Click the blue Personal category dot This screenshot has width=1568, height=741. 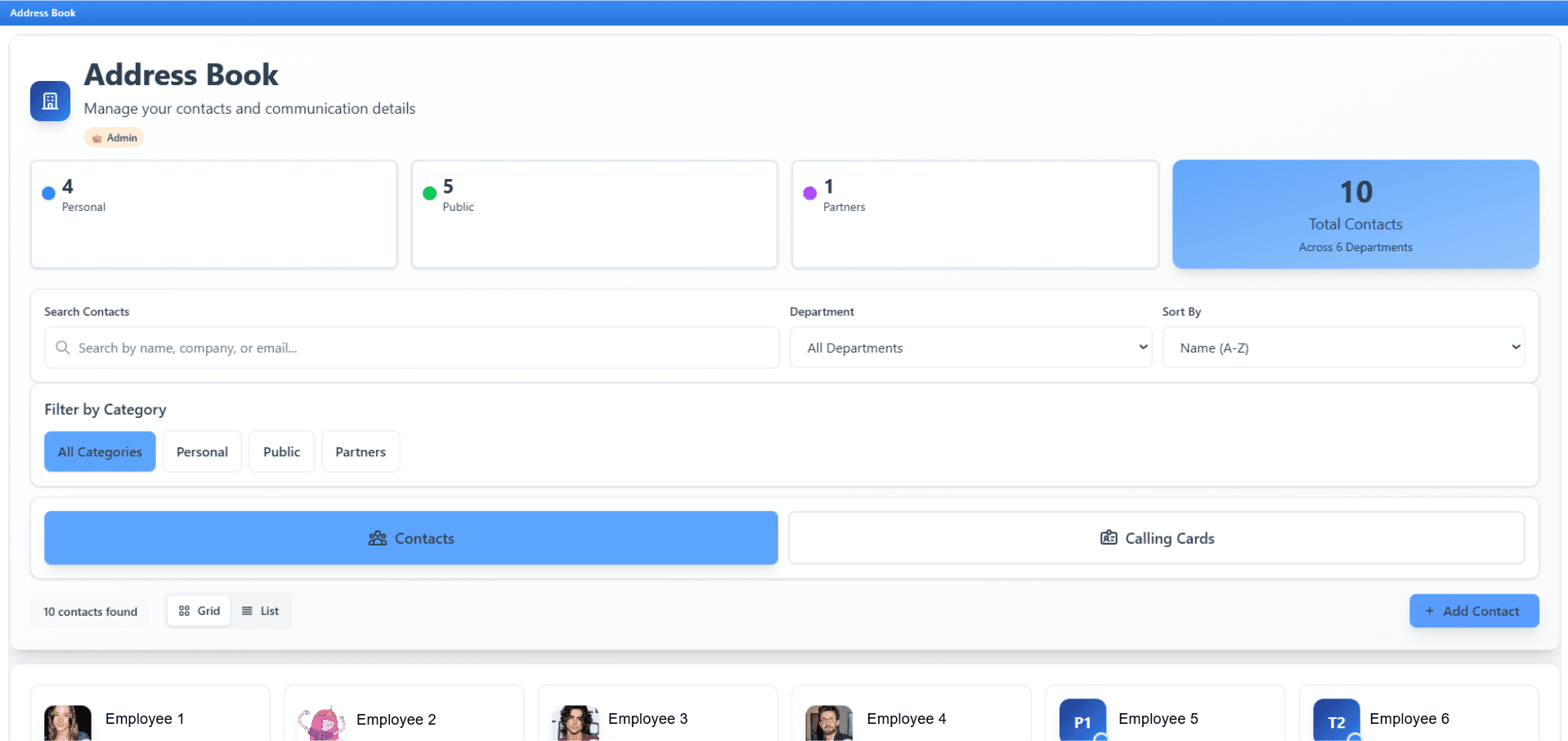48,194
